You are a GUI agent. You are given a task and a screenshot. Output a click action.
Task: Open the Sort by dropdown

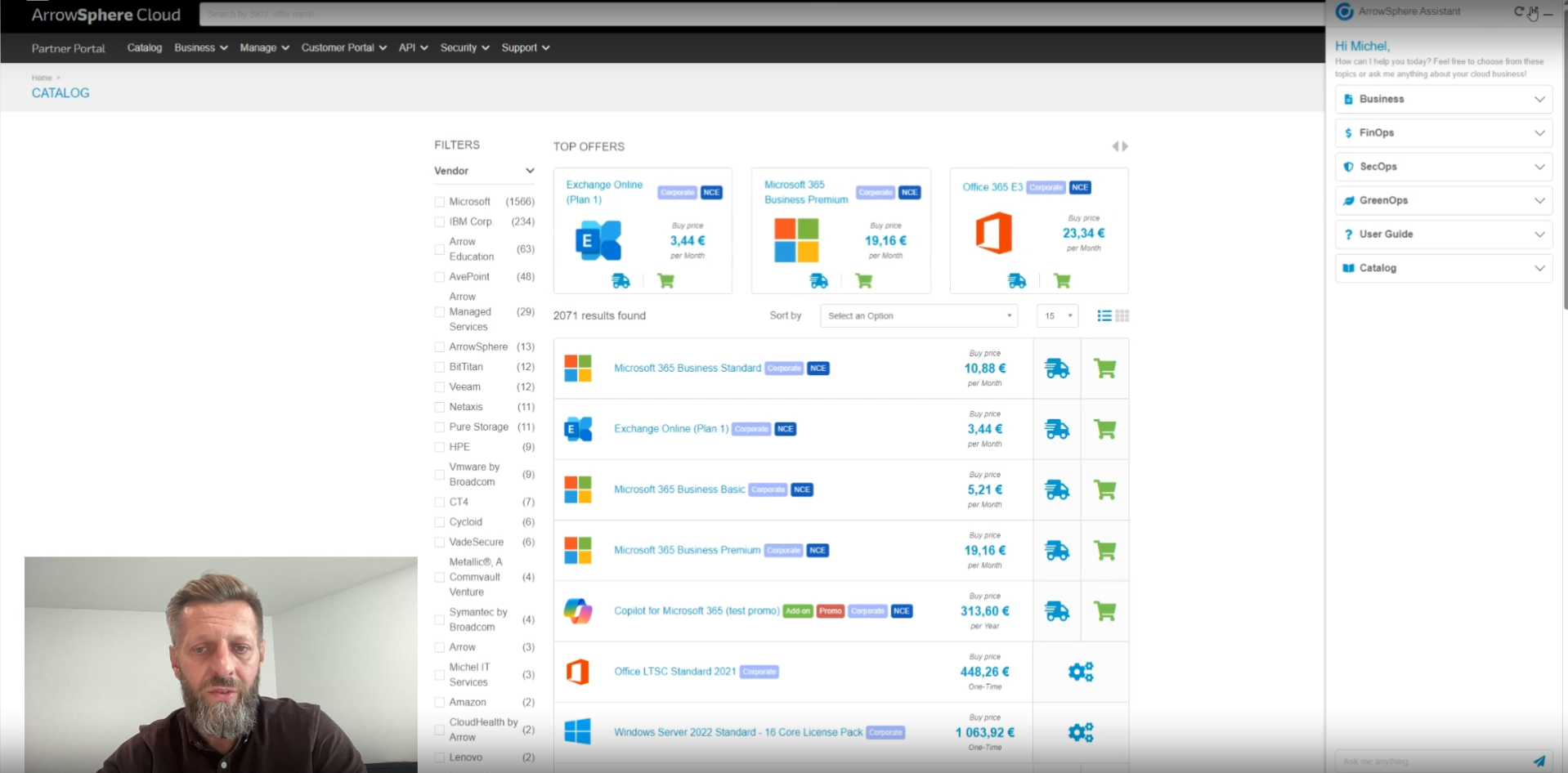pyautogui.click(x=919, y=315)
